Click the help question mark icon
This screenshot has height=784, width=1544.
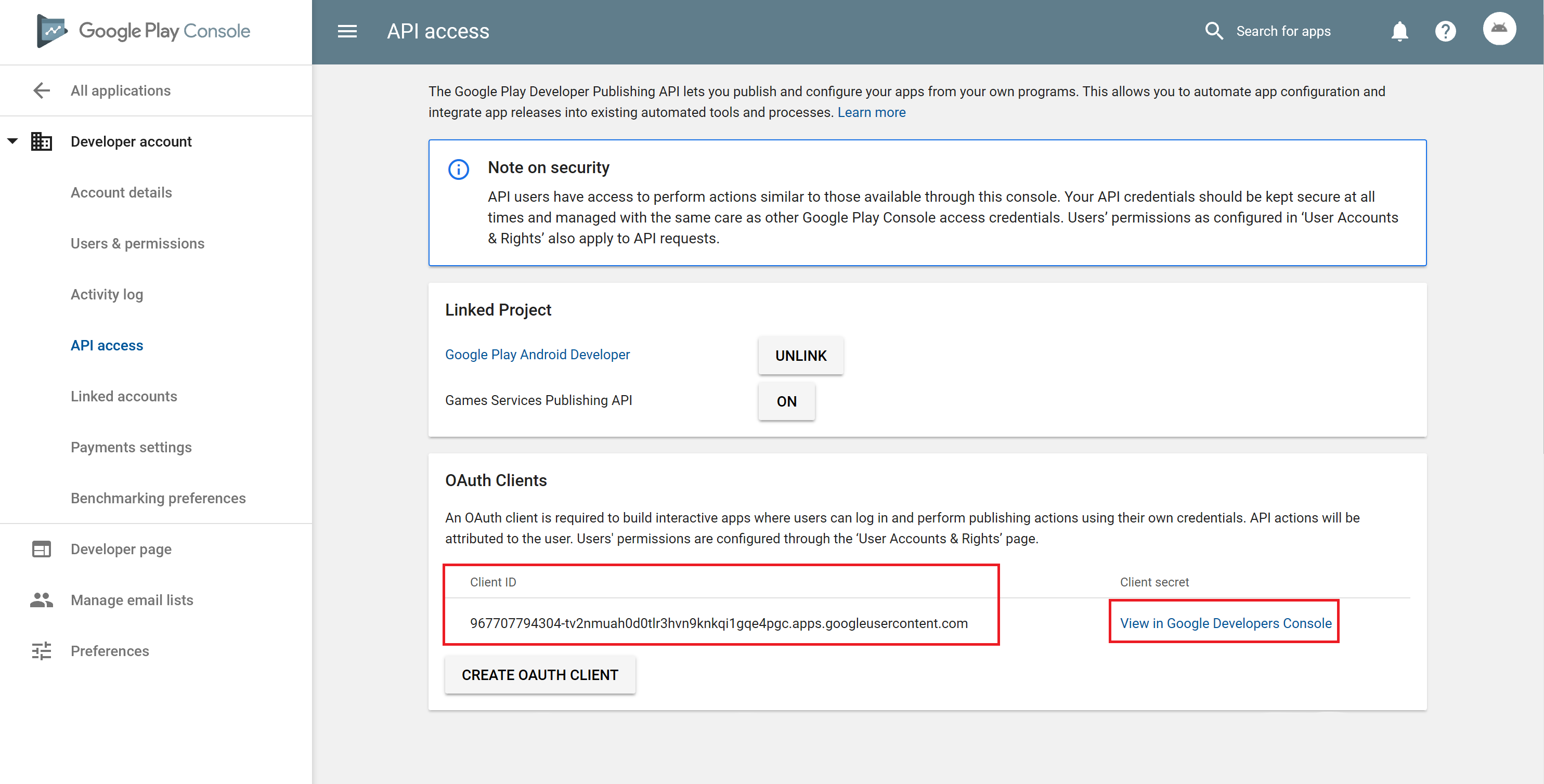[x=1444, y=31]
